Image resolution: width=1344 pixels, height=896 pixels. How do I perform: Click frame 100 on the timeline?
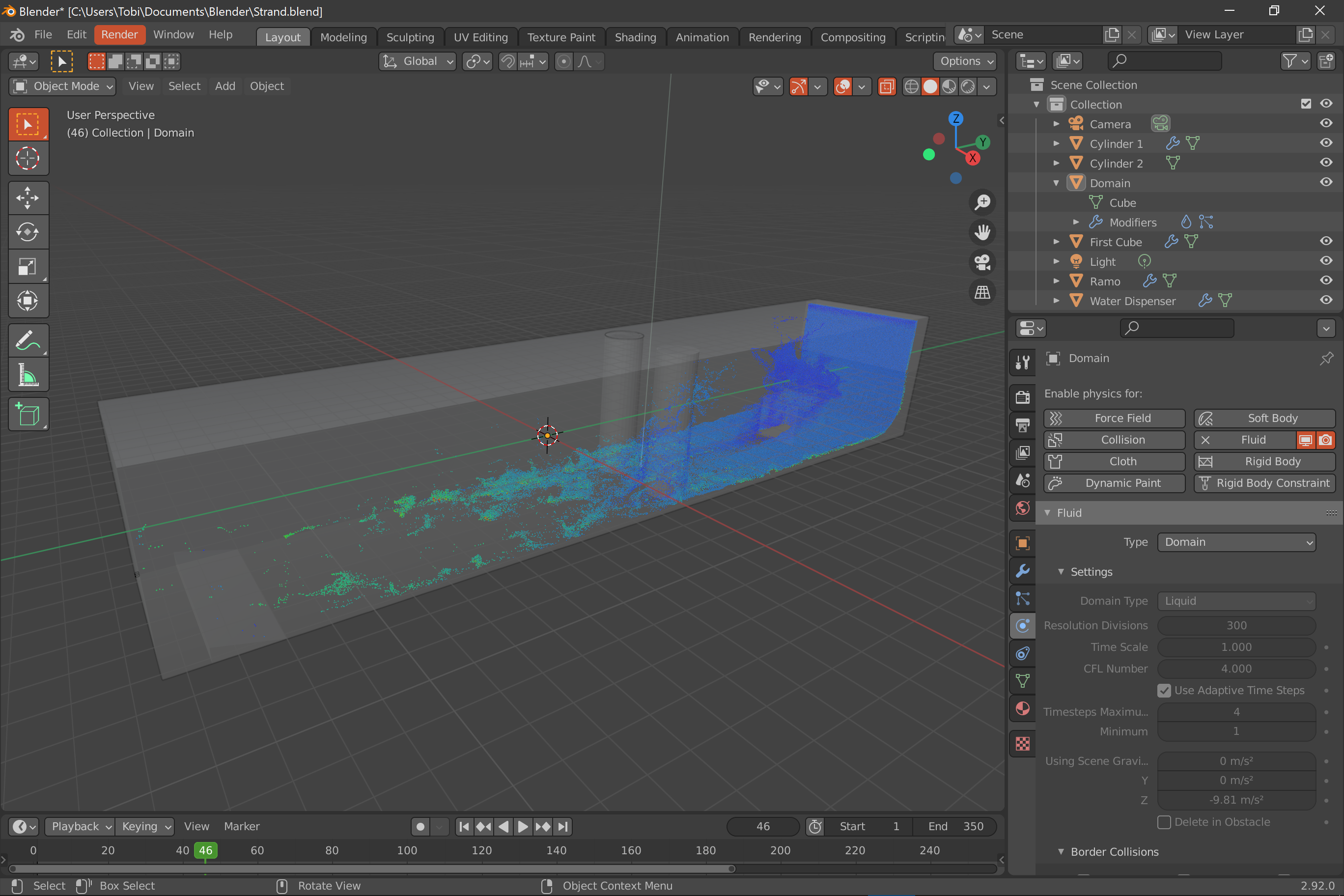407,851
